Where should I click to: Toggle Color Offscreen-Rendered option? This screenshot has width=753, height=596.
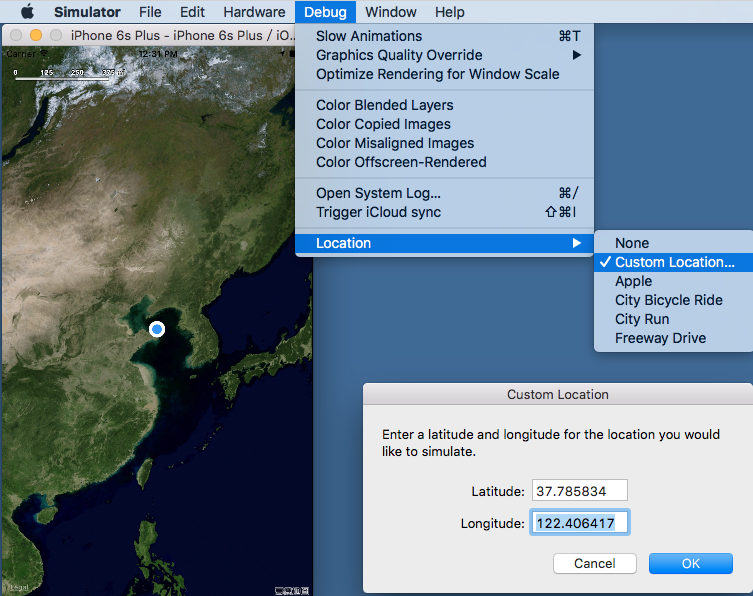pos(401,162)
